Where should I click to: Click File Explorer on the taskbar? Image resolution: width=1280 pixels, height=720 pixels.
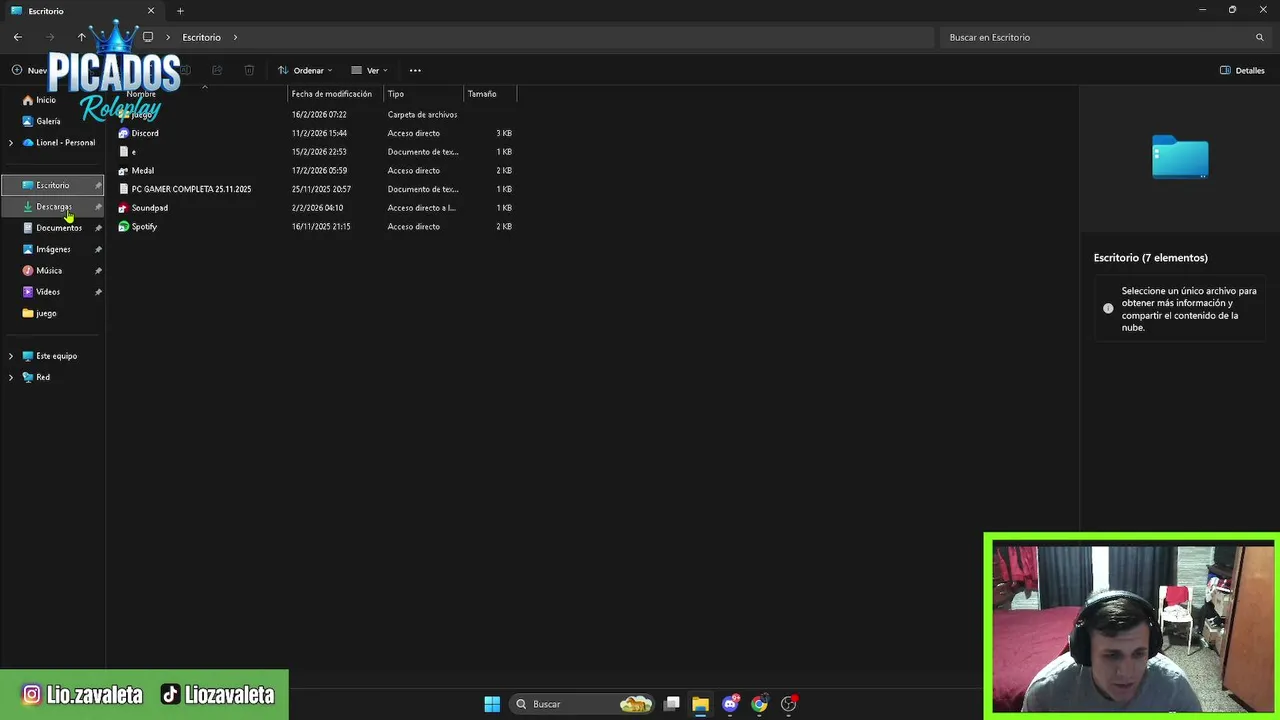pos(700,704)
